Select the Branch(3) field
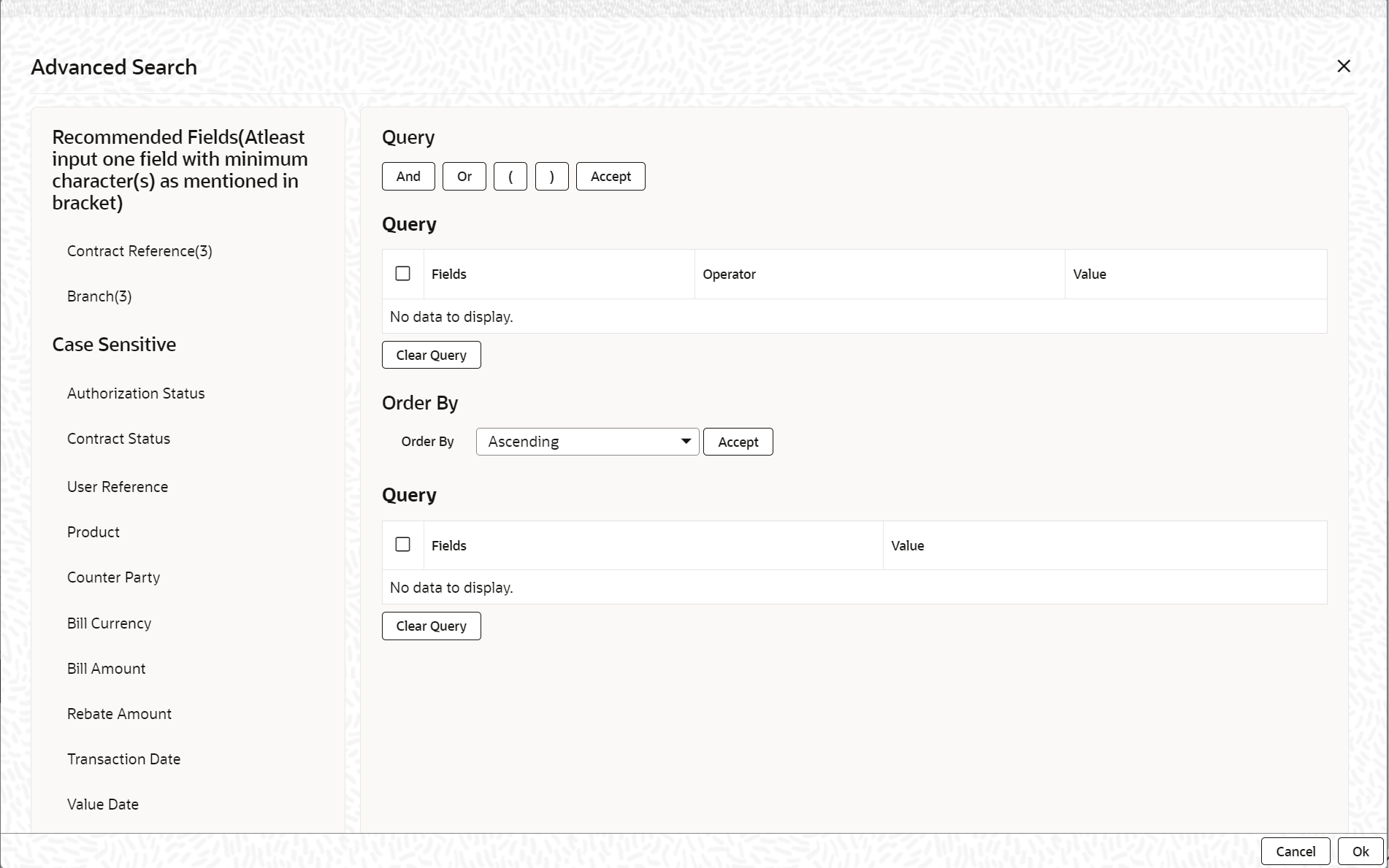1389x868 pixels. [99, 296]
